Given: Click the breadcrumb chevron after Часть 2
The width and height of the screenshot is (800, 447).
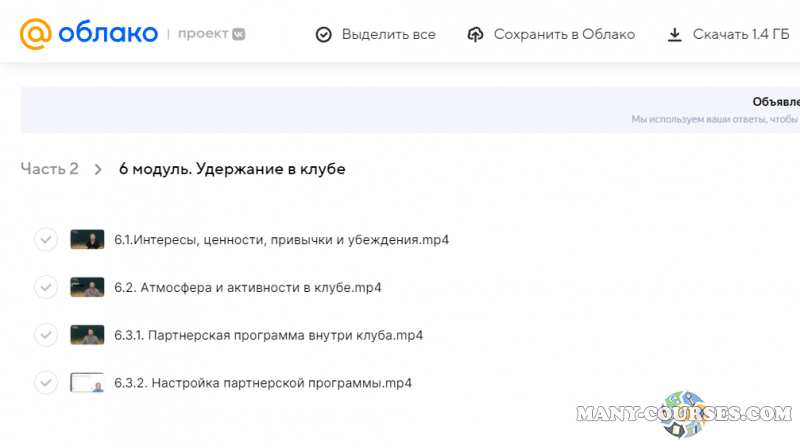Looking at the screenshot, I should pyautogui.click(x=98, y=169).
